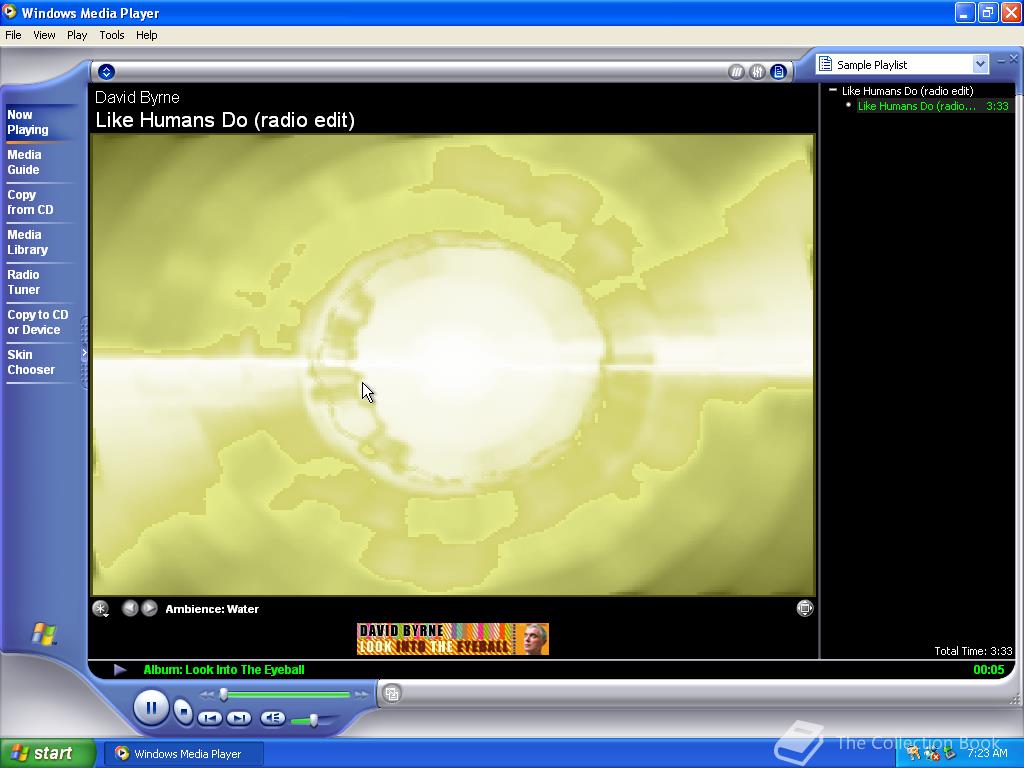Click the David Byrne album art banner
Screen dimensions: 1024x768
453,639
